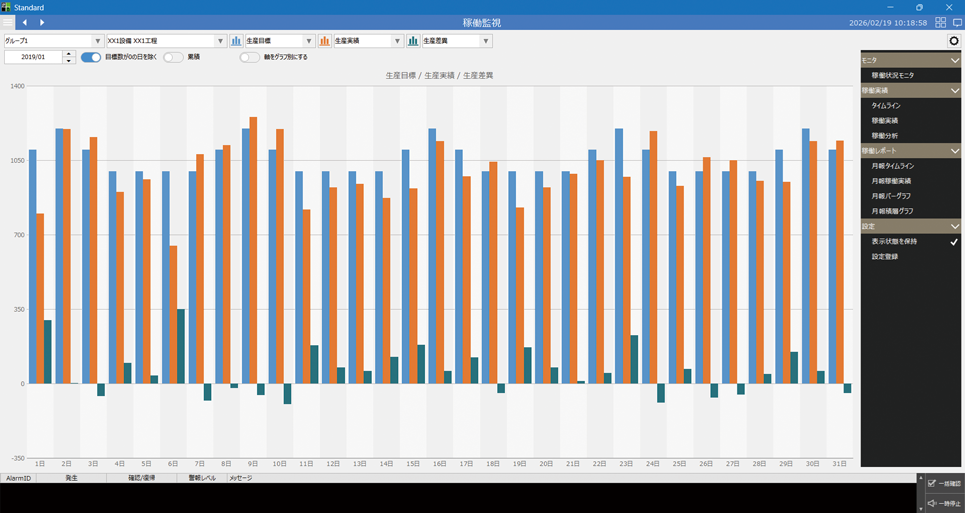This screenshot has height=513, width=965.
Task: Disable the 目標数が0の日を除く toggle
Action: tap(91, 57)
